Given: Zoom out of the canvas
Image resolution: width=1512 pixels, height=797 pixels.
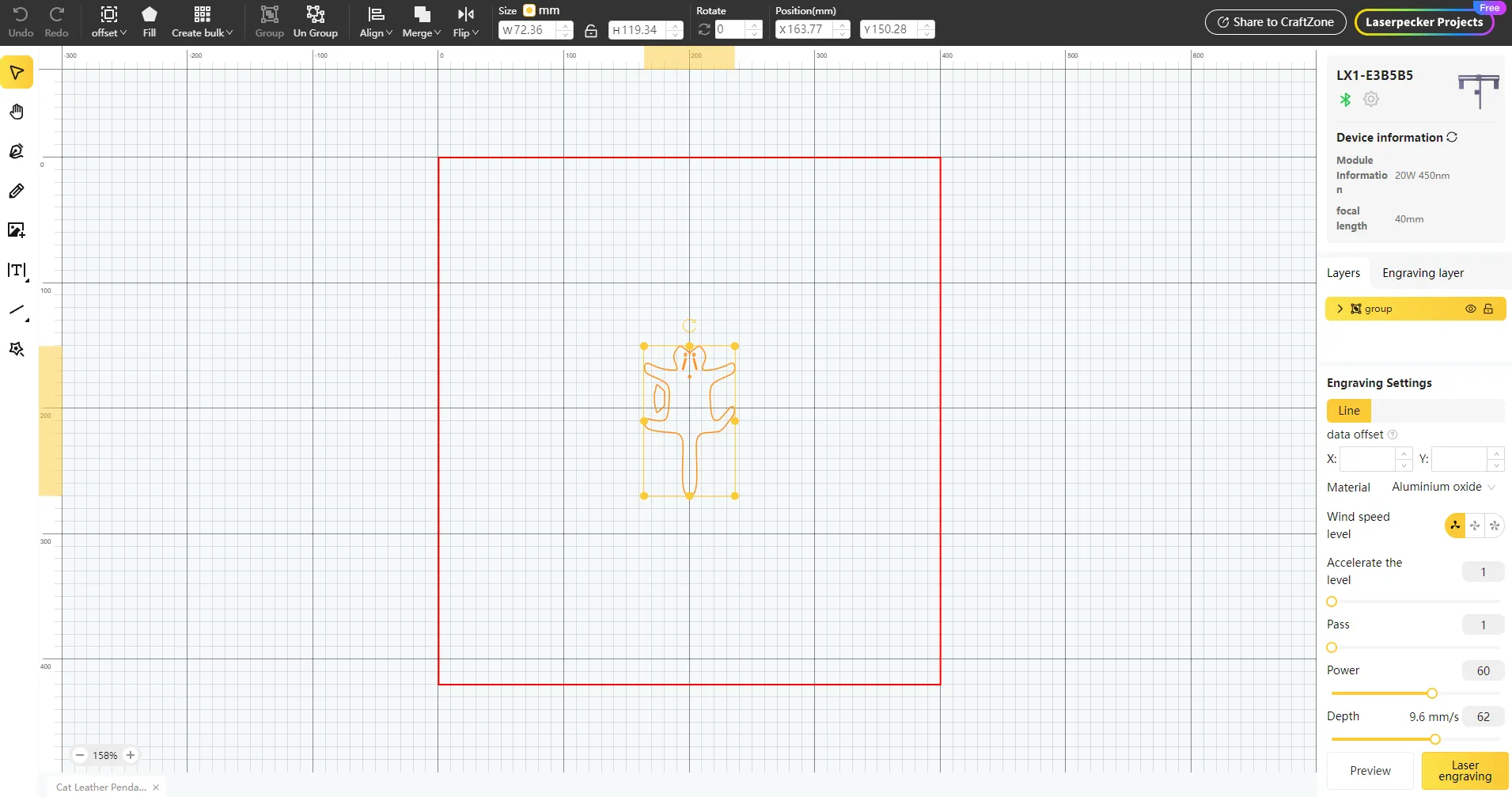Looking at the screenshot, I should 80,755.
